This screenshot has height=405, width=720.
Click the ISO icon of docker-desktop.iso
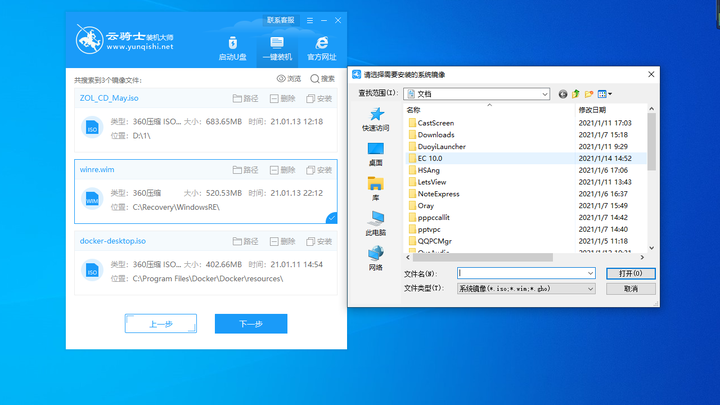coord(92,270)
